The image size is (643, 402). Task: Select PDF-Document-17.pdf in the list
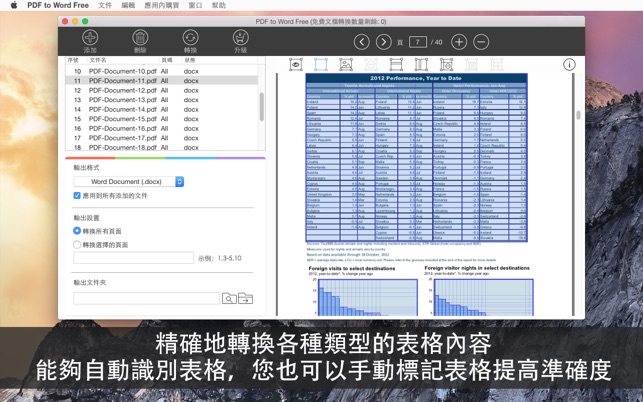click(x=162, y=138)
